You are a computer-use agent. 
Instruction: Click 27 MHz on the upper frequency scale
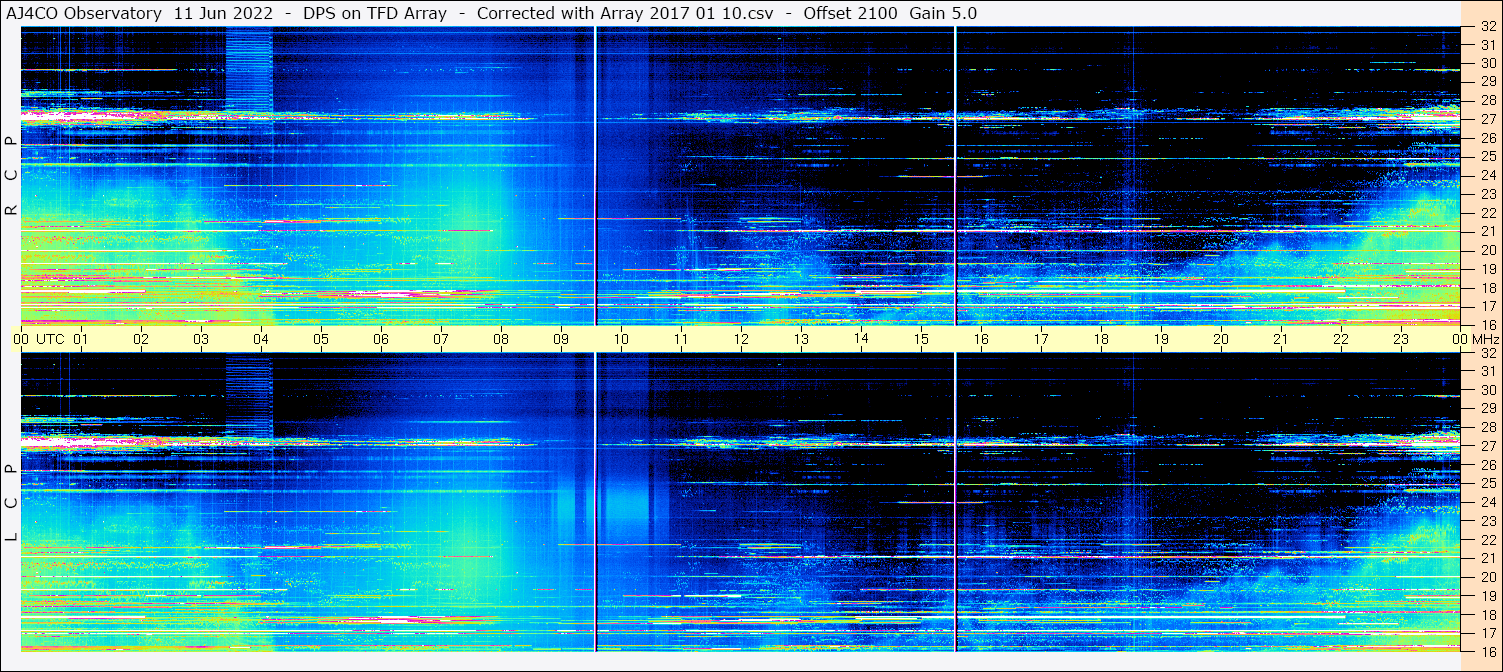(1487, 119)
